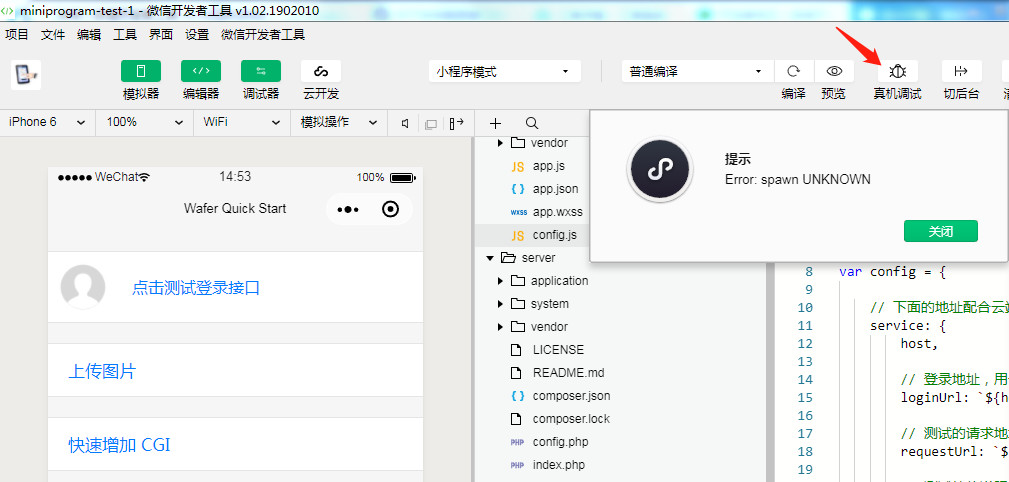The image size is (1009, 482).
Task: Toggle the 编辑器 editor panel
Action: pos(201,71)
